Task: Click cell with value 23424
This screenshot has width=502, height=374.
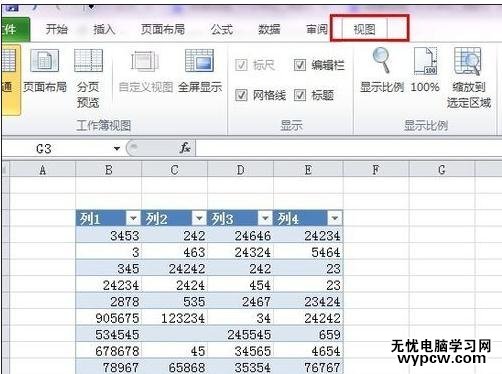Action: (x=308, y=301)
